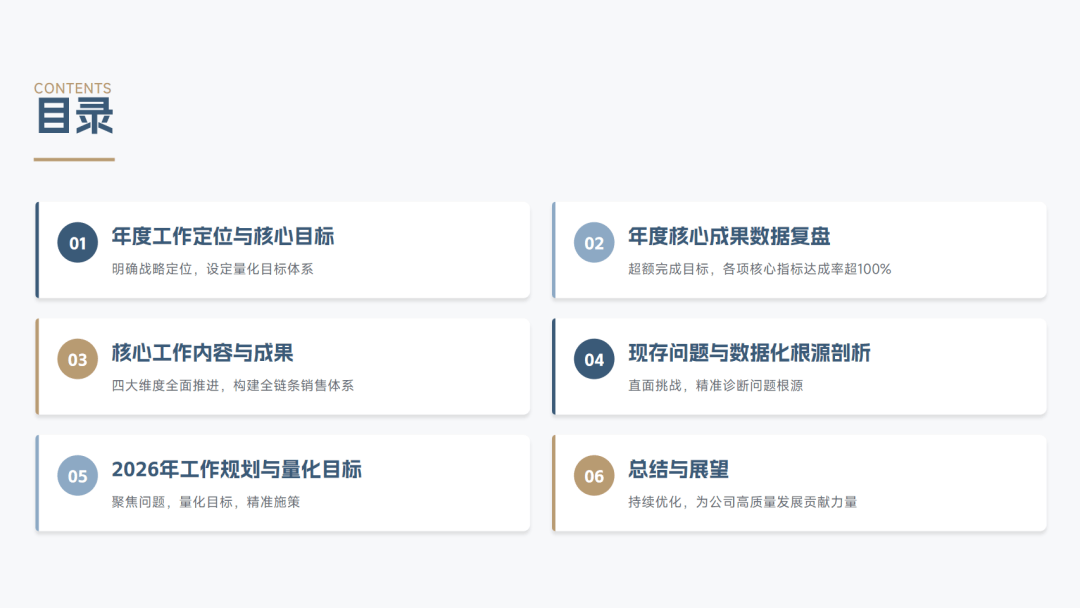Click subtitle 明确战略定位，设定量化目标体系
The image size is (1080, 608).
(213, 269)
